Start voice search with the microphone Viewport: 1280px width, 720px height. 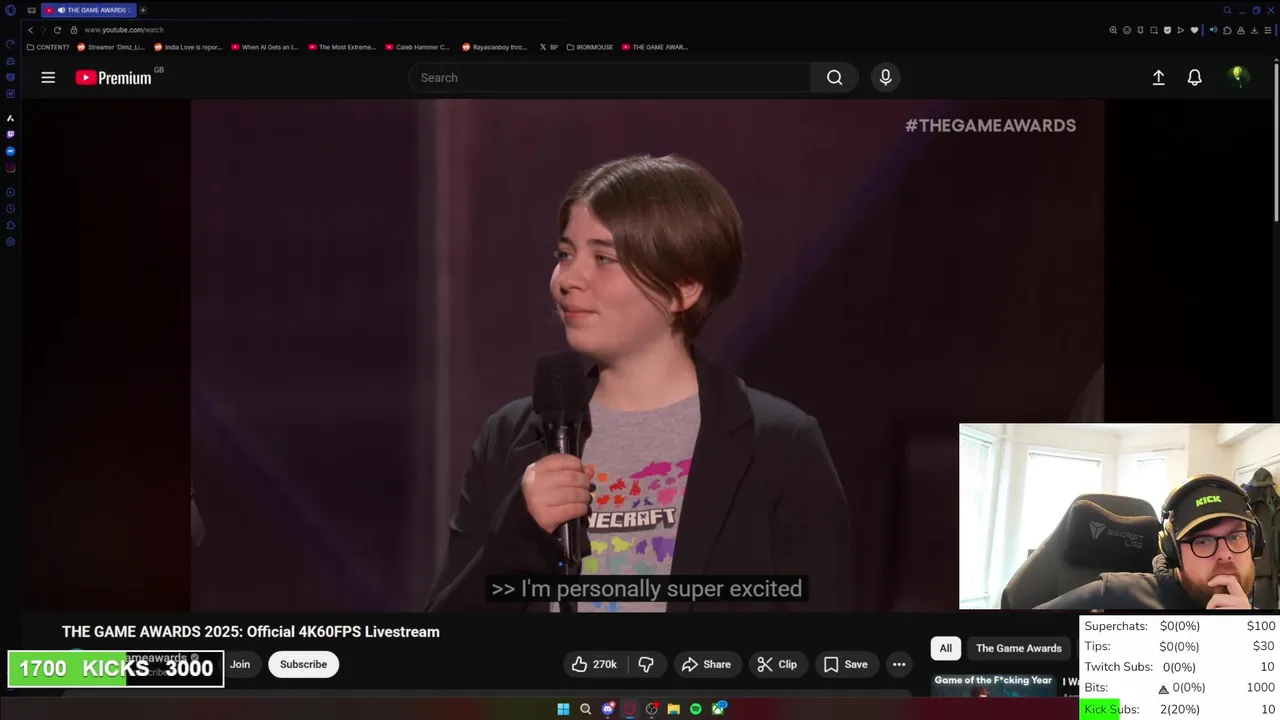point(885,77)
